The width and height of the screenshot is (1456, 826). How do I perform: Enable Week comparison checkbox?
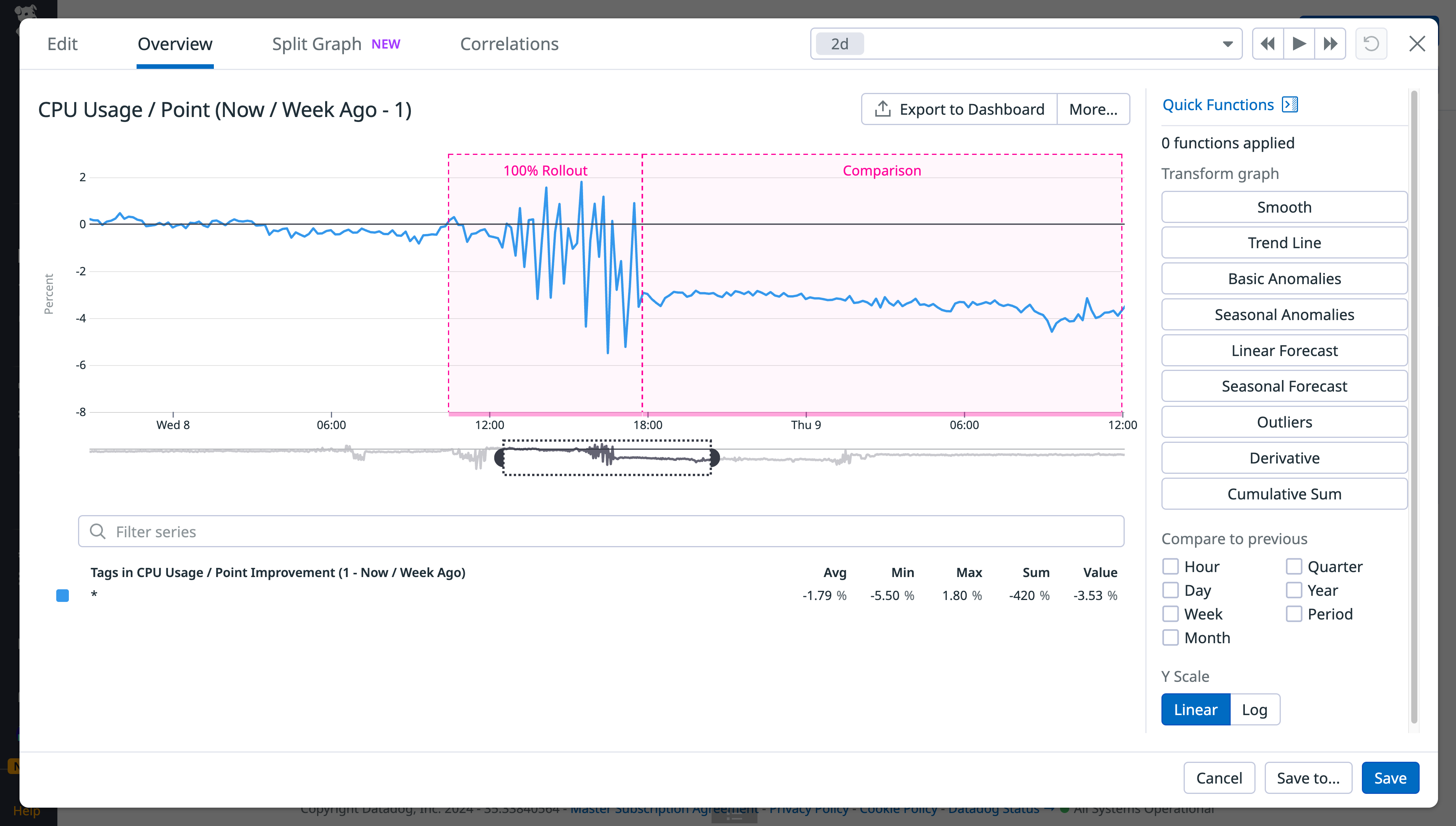click(x=1171, y=613)
